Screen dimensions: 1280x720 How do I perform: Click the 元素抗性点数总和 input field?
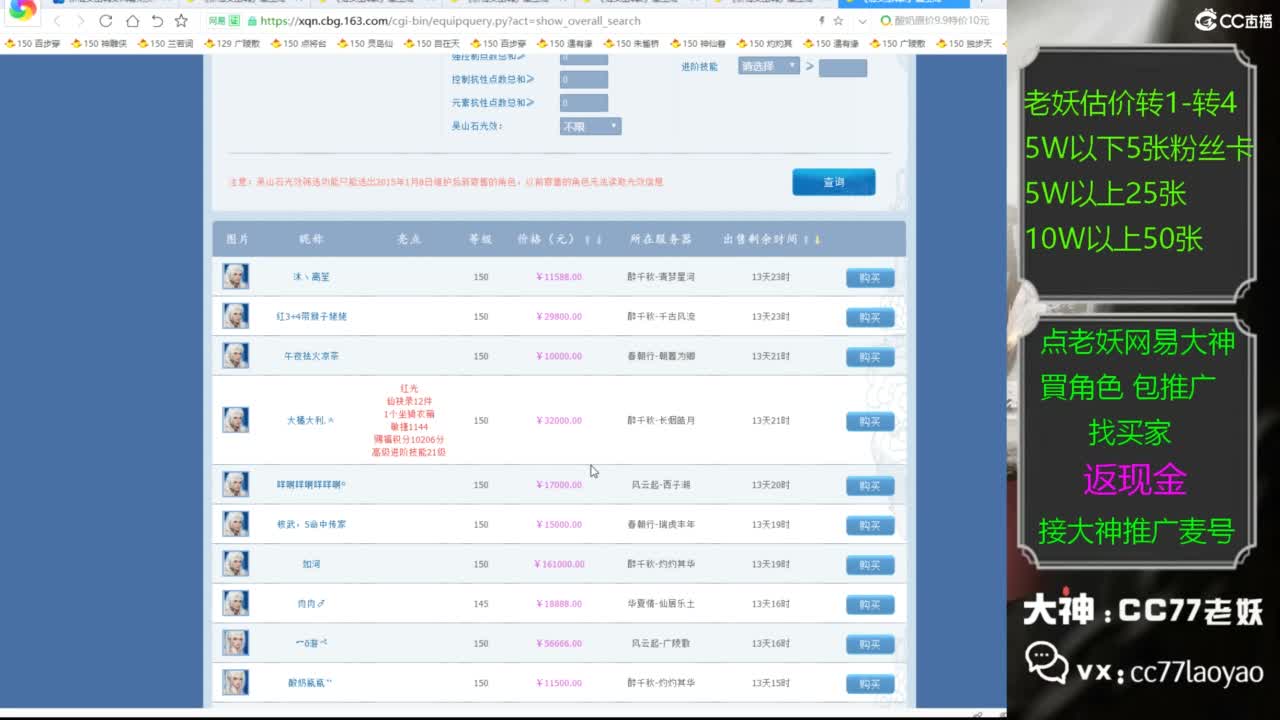click(x=583, y=102)
